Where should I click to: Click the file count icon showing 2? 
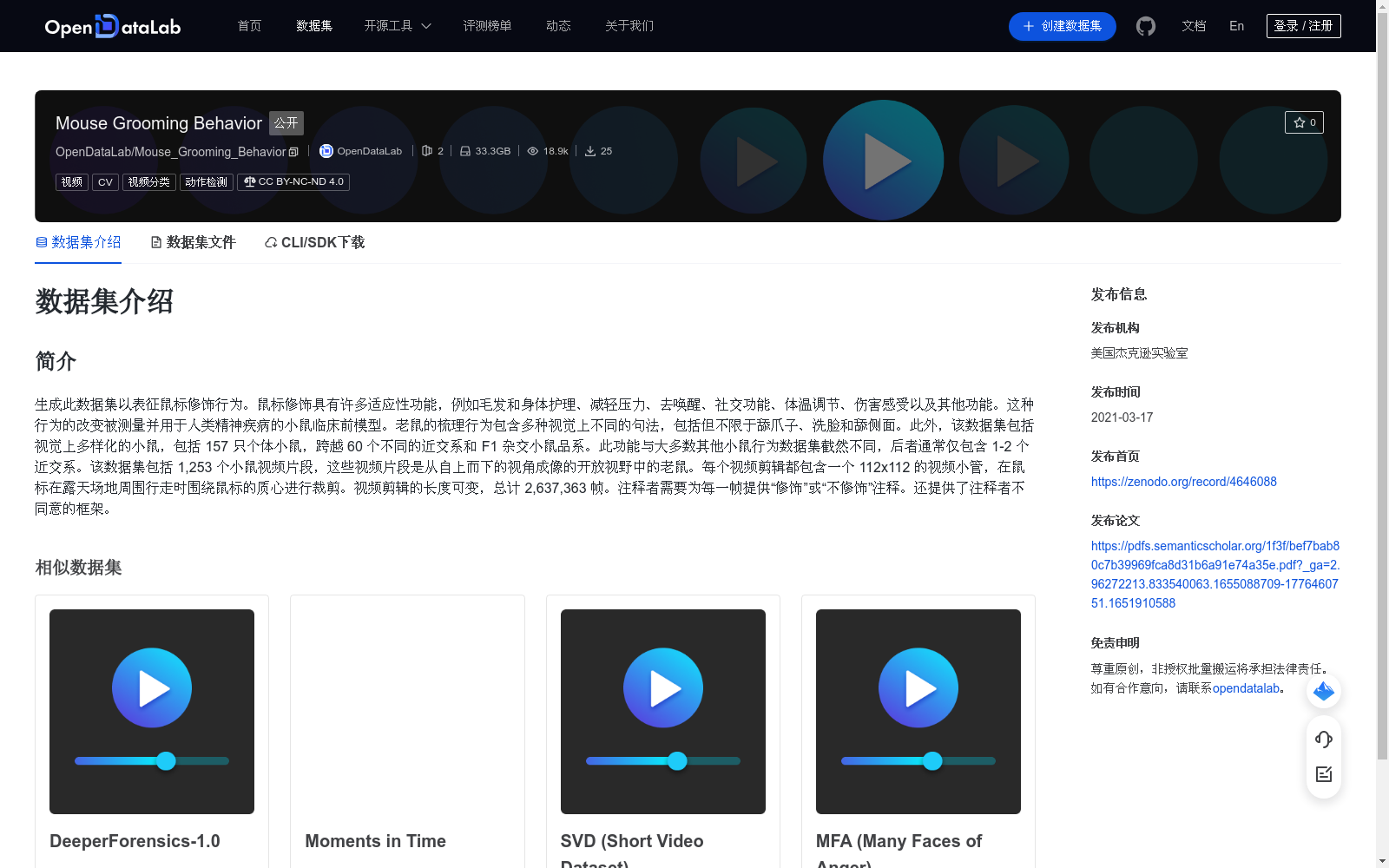click(426, 151)
